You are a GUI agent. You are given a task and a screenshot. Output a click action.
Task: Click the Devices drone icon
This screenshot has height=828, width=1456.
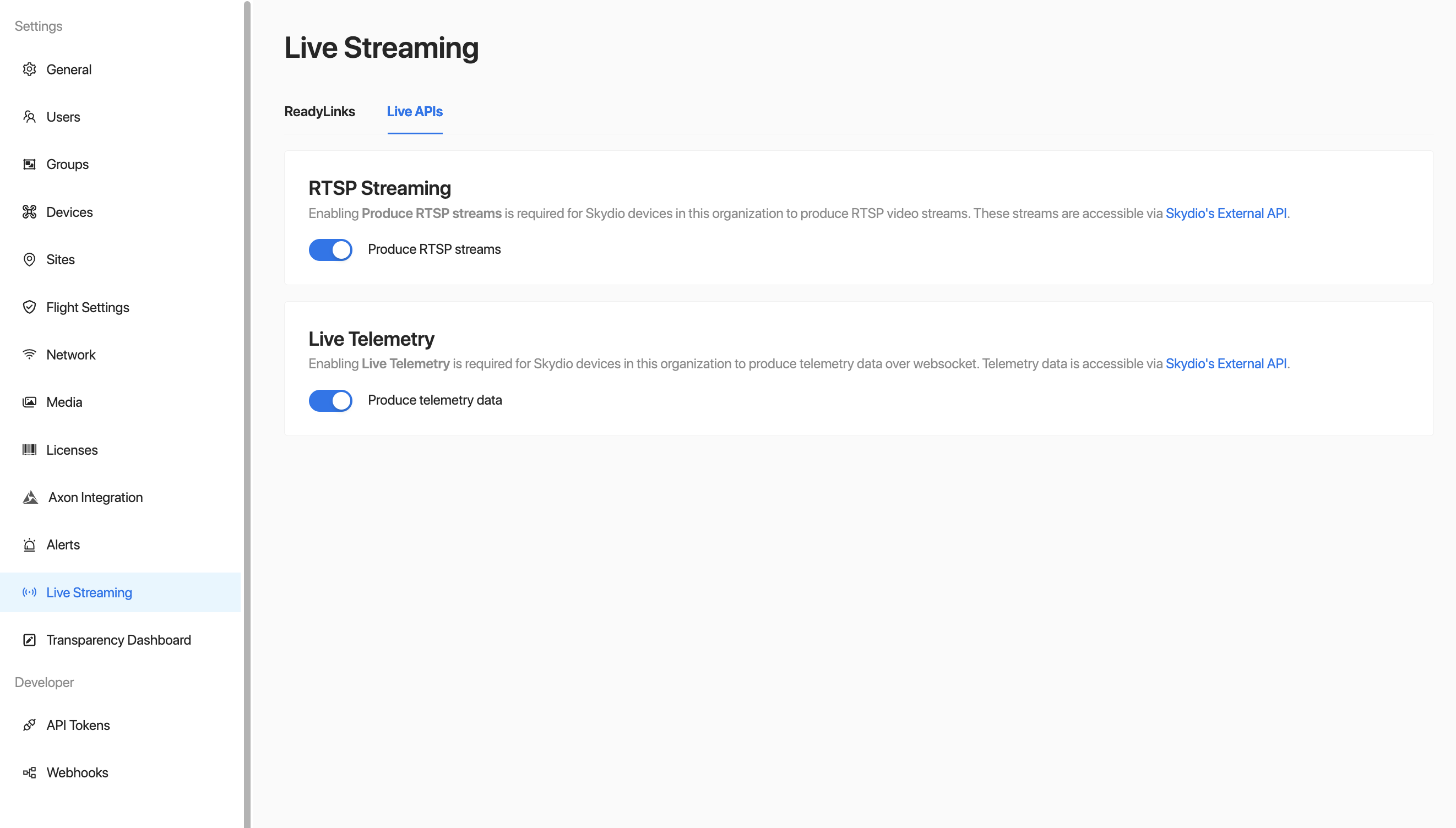(30, 212)
